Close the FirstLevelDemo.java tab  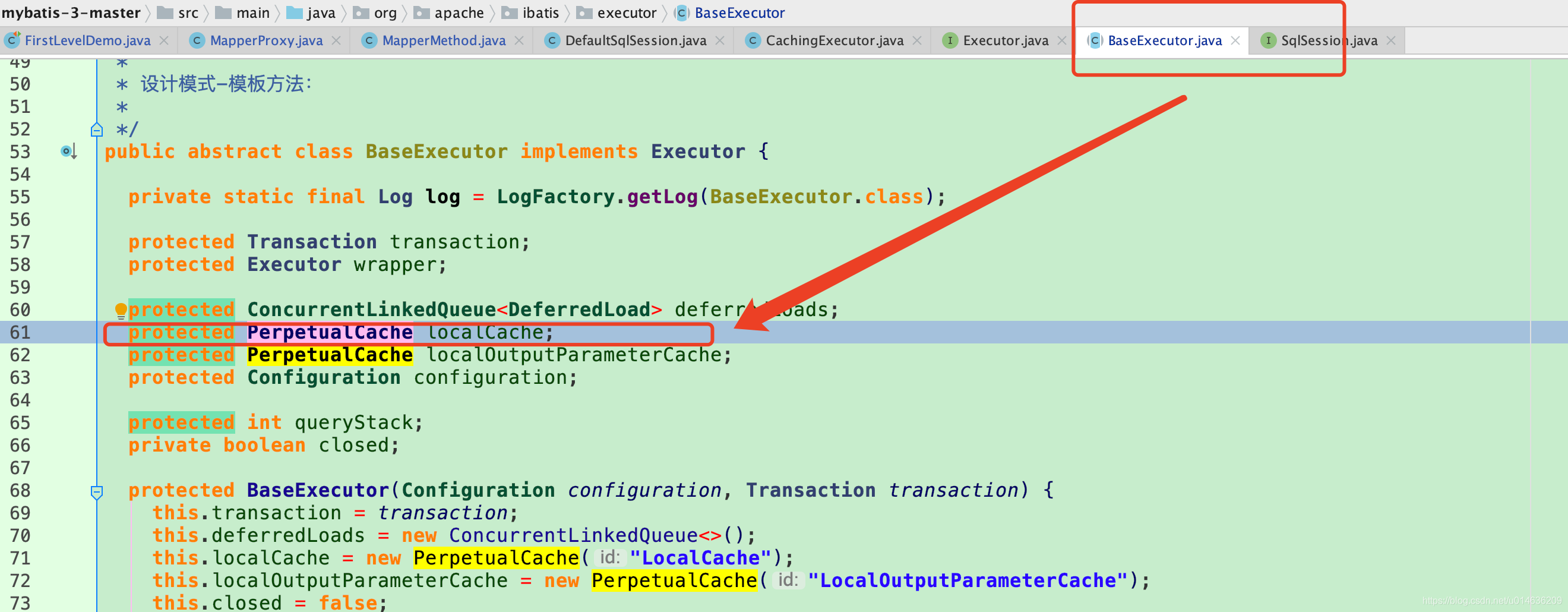pos(164,41)
